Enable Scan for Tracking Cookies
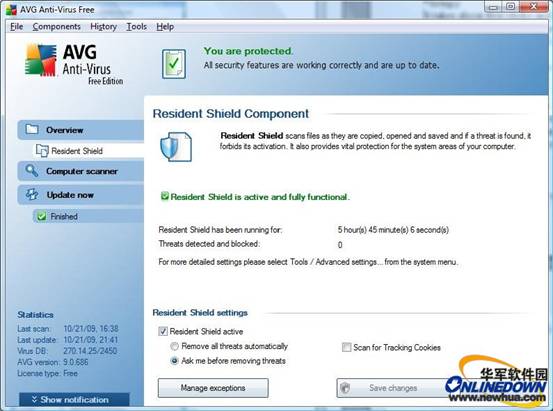Viewport: 553px width, 411px height. [x=347, y=347]
